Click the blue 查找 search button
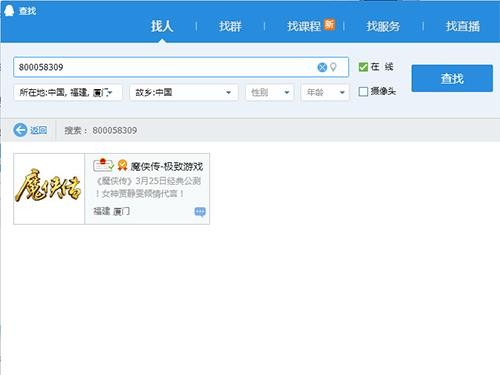Screen dimensions: 500x375 click(452, 78)
